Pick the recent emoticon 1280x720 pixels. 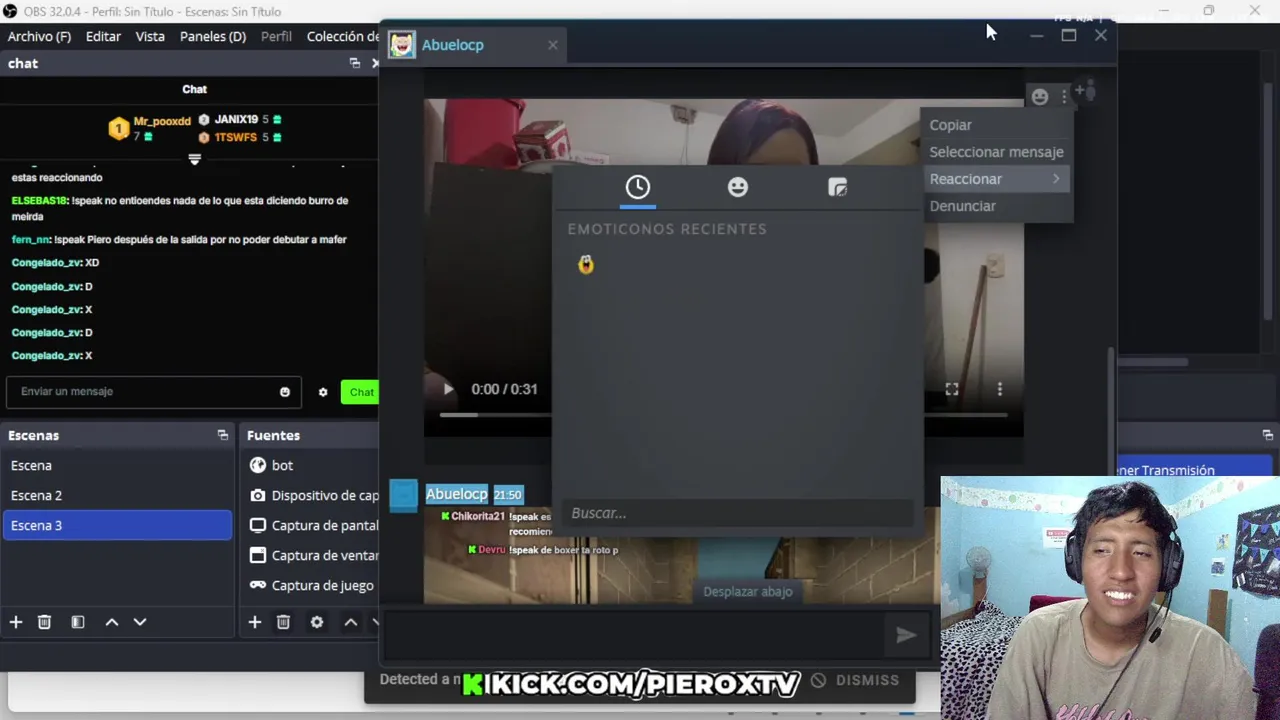click(x=586, y=264)
